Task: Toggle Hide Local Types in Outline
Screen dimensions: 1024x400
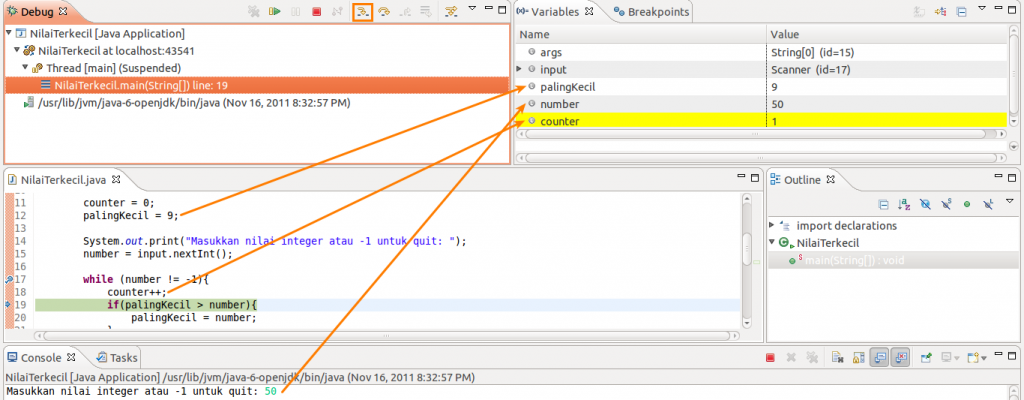Action: (988, 205)
